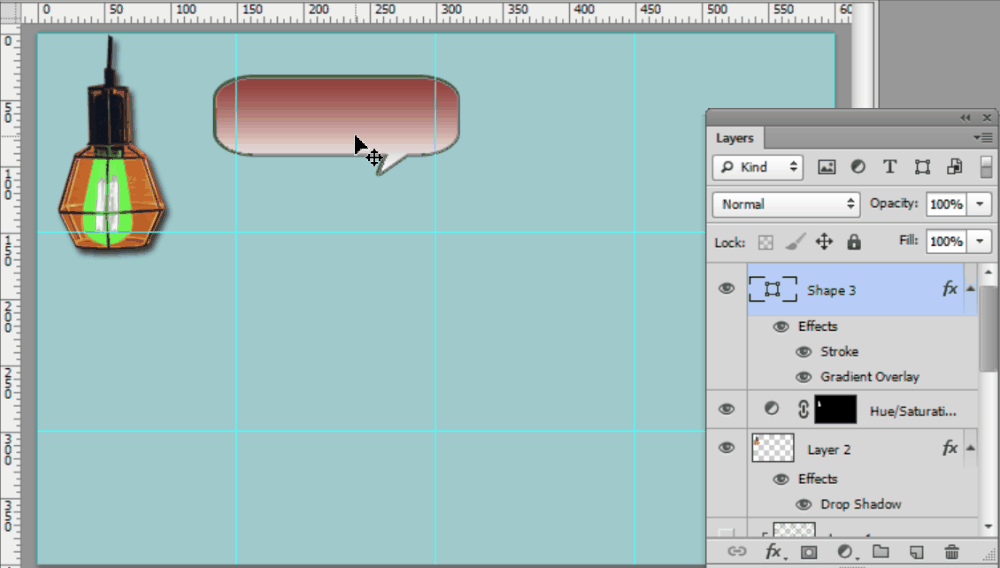The width and height of the screenshot is (1000, 568).
Task: Click the Fill value field
Action: coord(946,241)
